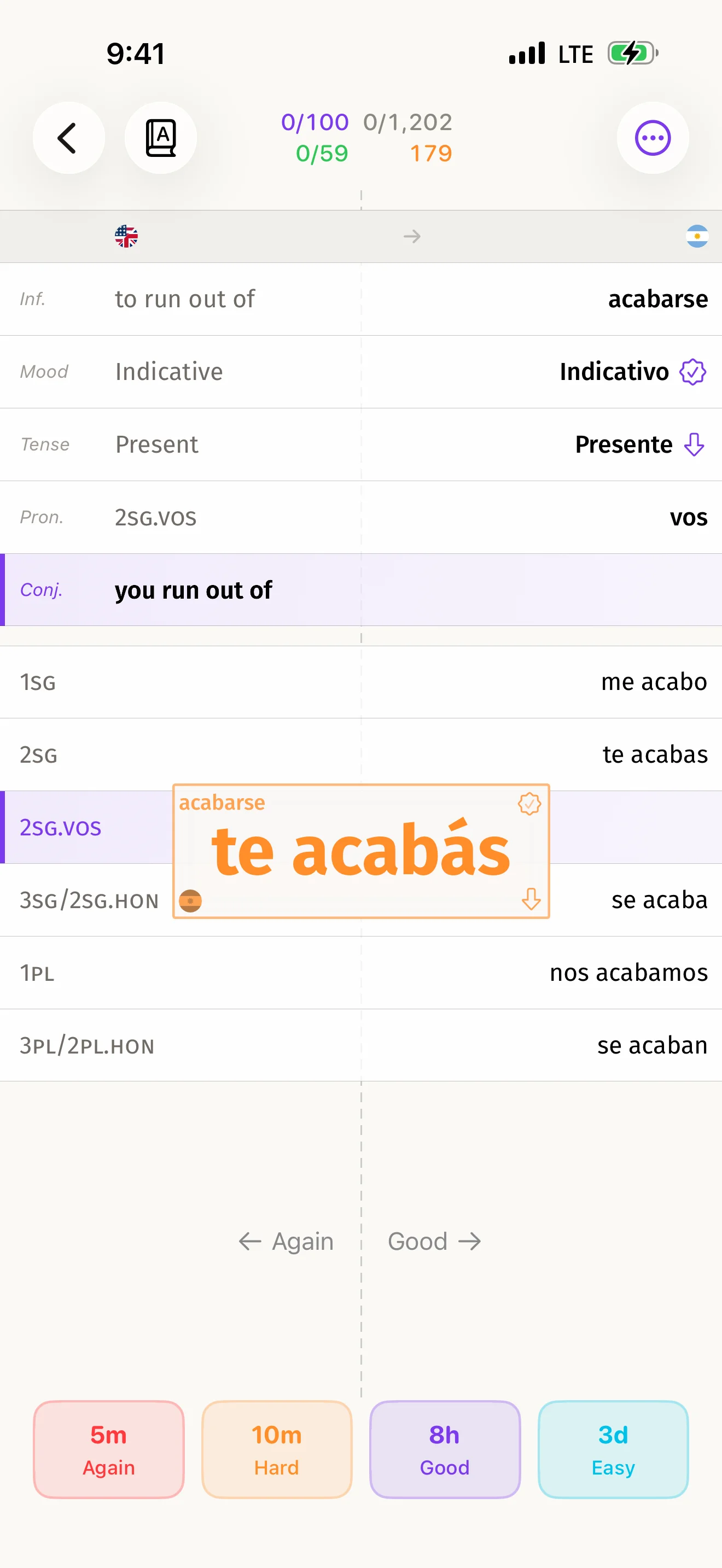722x1568 pixels.
Task: Expand the Presente tense down arrow
Action: (694, 444)
